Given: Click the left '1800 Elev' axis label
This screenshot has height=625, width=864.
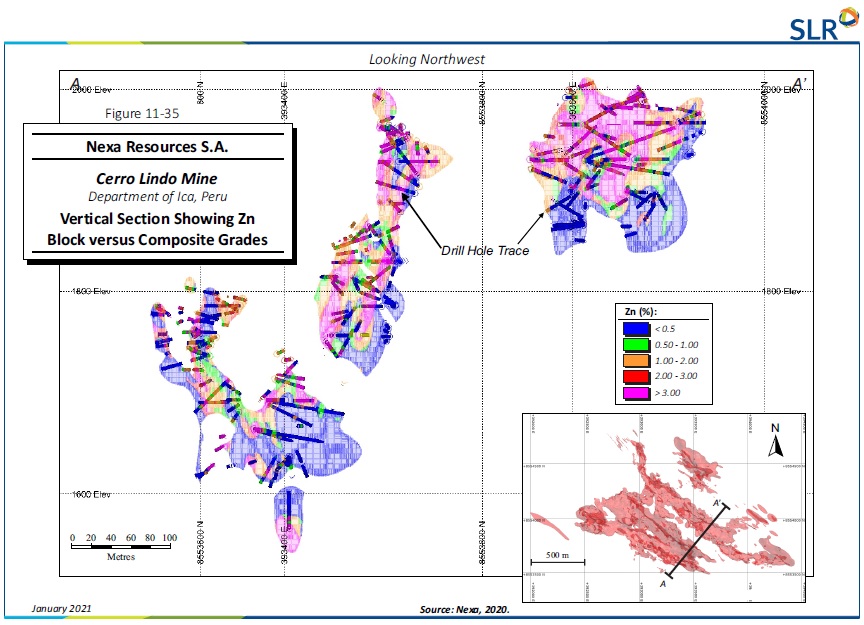Looking at the screenshot, I should point(91,291).
